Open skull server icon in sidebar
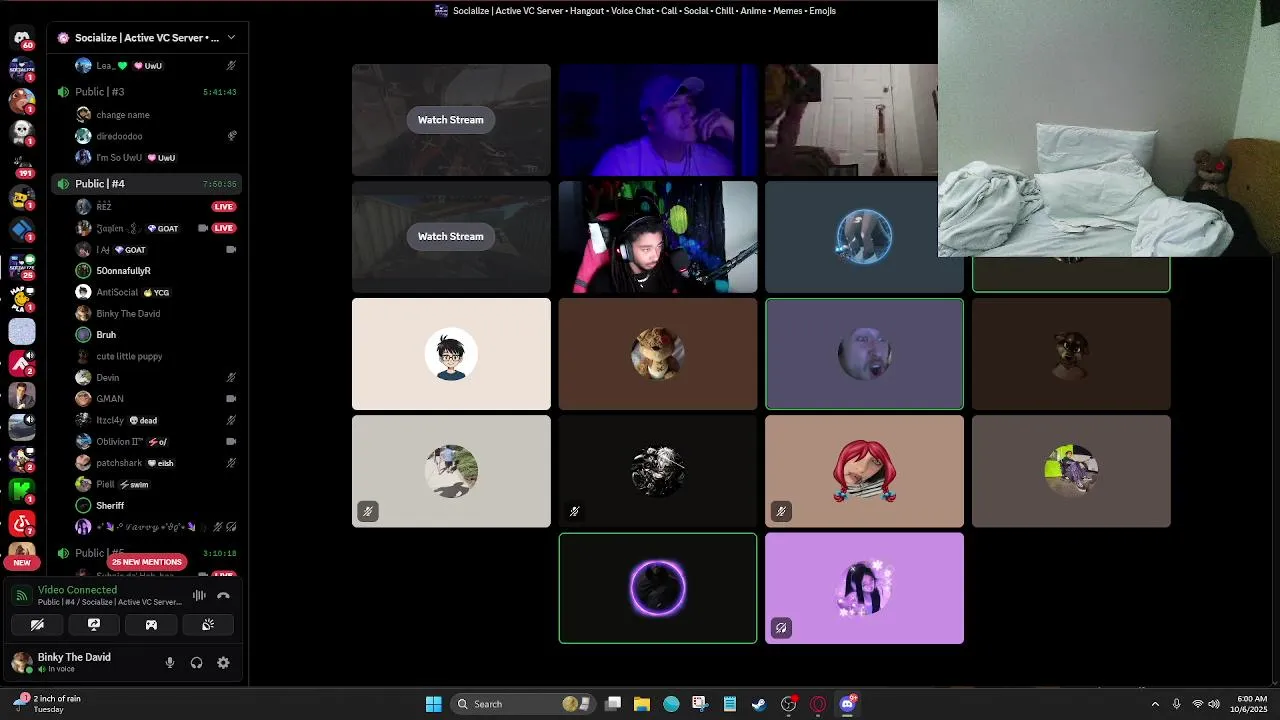The image size is (1280, 720). point(22,132)
